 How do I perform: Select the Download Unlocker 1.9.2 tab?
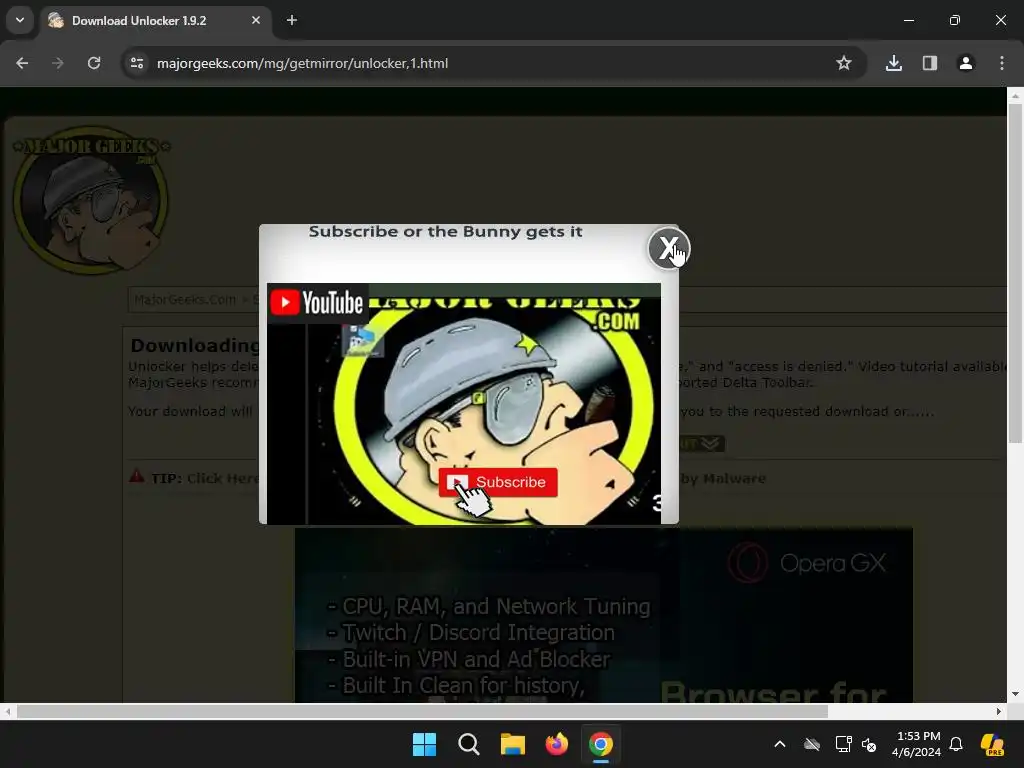coord(157,21)
